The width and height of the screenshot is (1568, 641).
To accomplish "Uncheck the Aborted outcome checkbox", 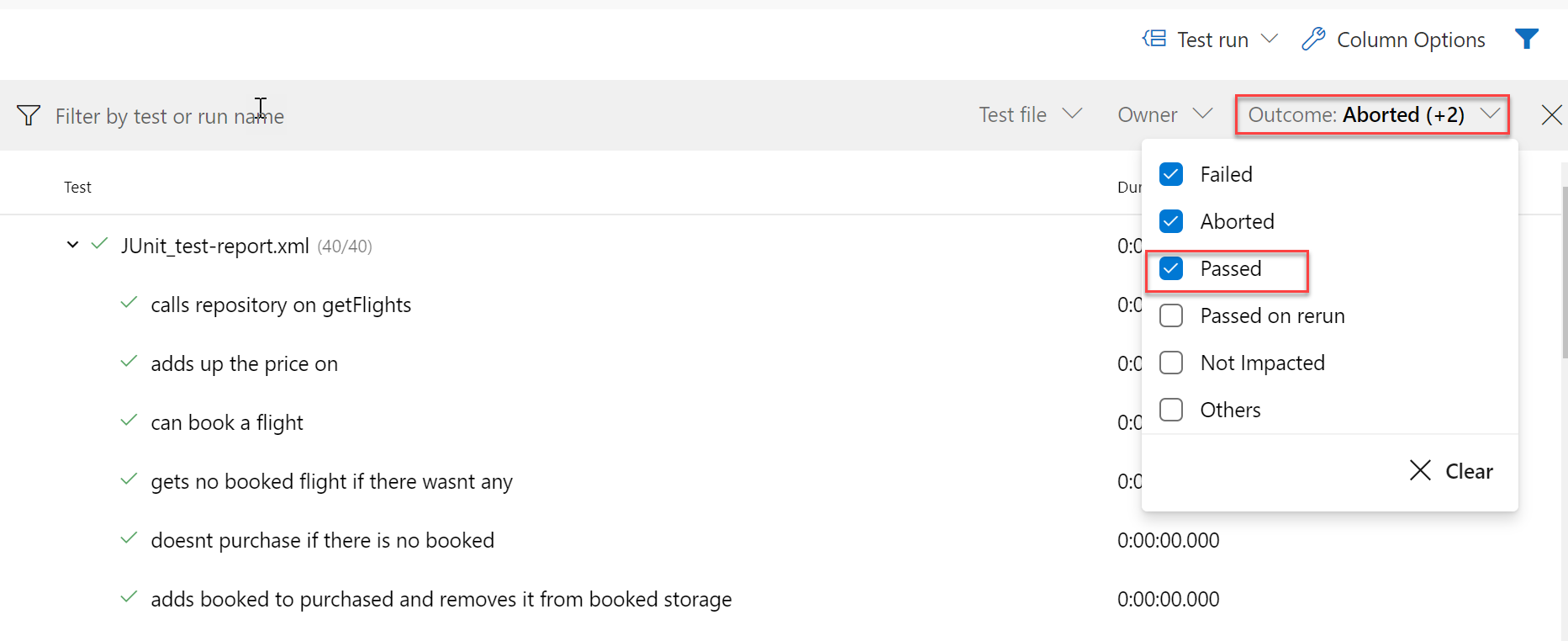I will click(x=1171, y=221).
